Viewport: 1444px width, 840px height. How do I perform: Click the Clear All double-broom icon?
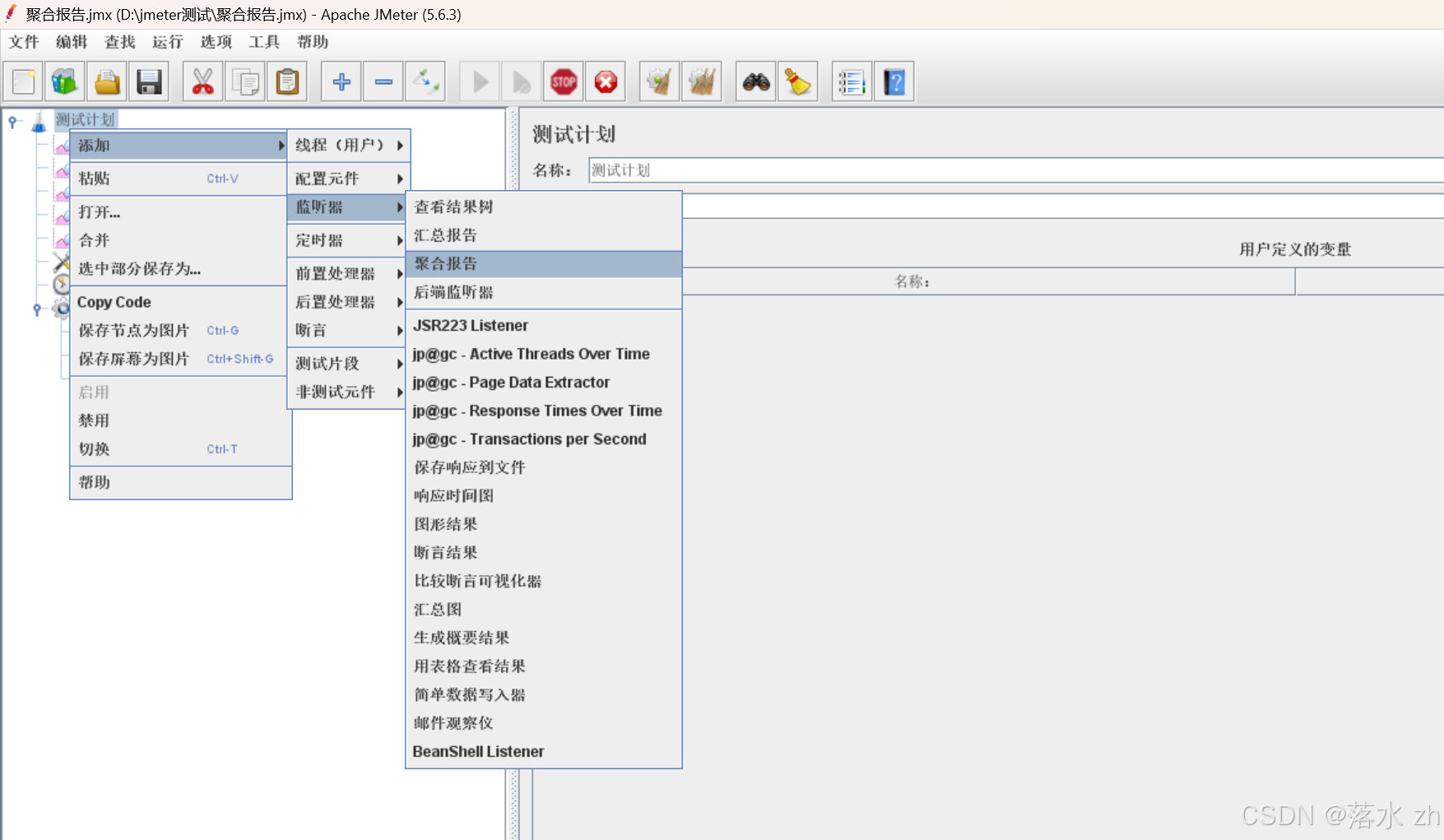[702, 81]
